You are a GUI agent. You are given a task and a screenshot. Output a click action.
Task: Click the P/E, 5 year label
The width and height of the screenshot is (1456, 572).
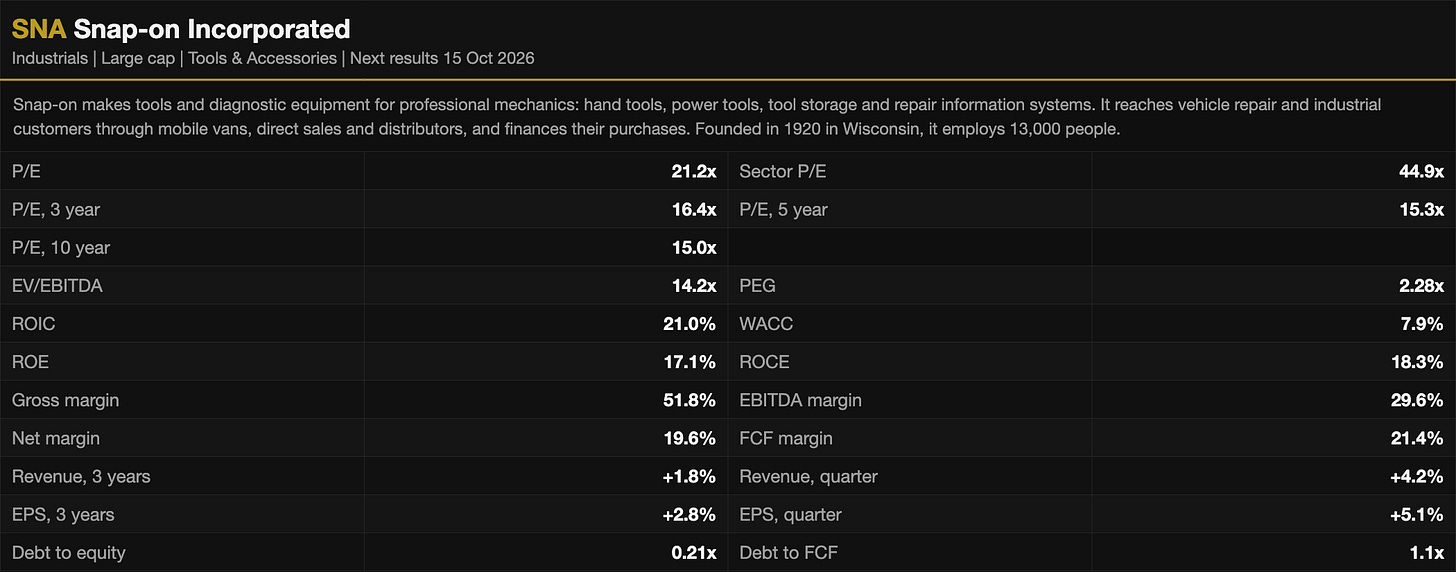coord(783,210)
